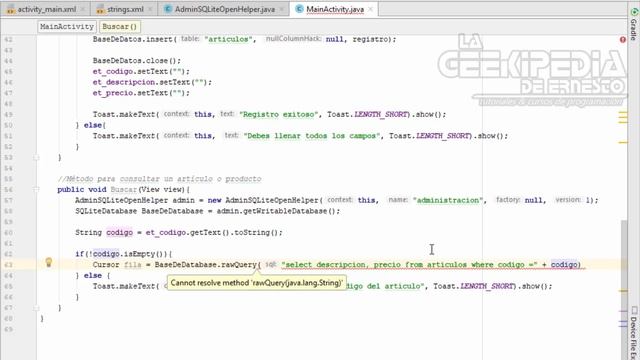Toggle fold marker at line 67

[x=36, y=308]
